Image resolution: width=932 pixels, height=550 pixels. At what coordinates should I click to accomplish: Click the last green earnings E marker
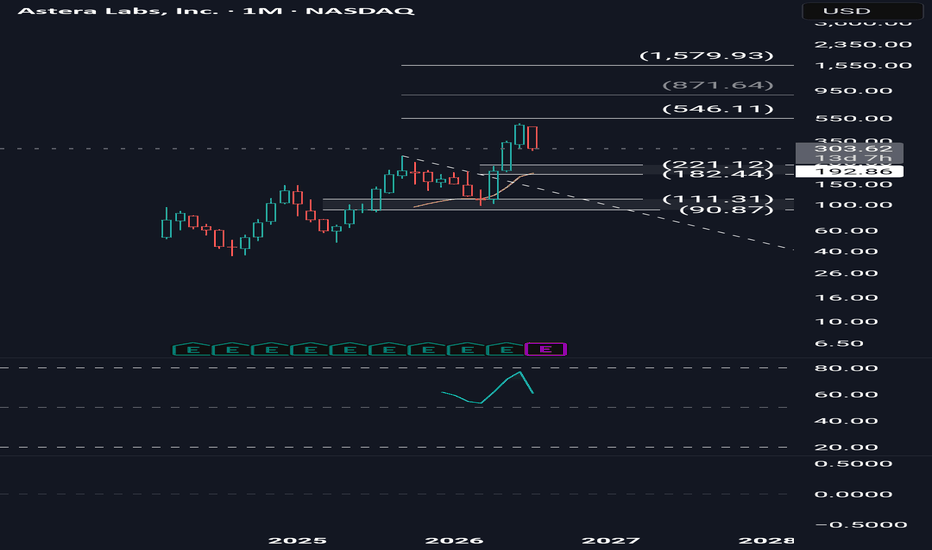[506, 349]
